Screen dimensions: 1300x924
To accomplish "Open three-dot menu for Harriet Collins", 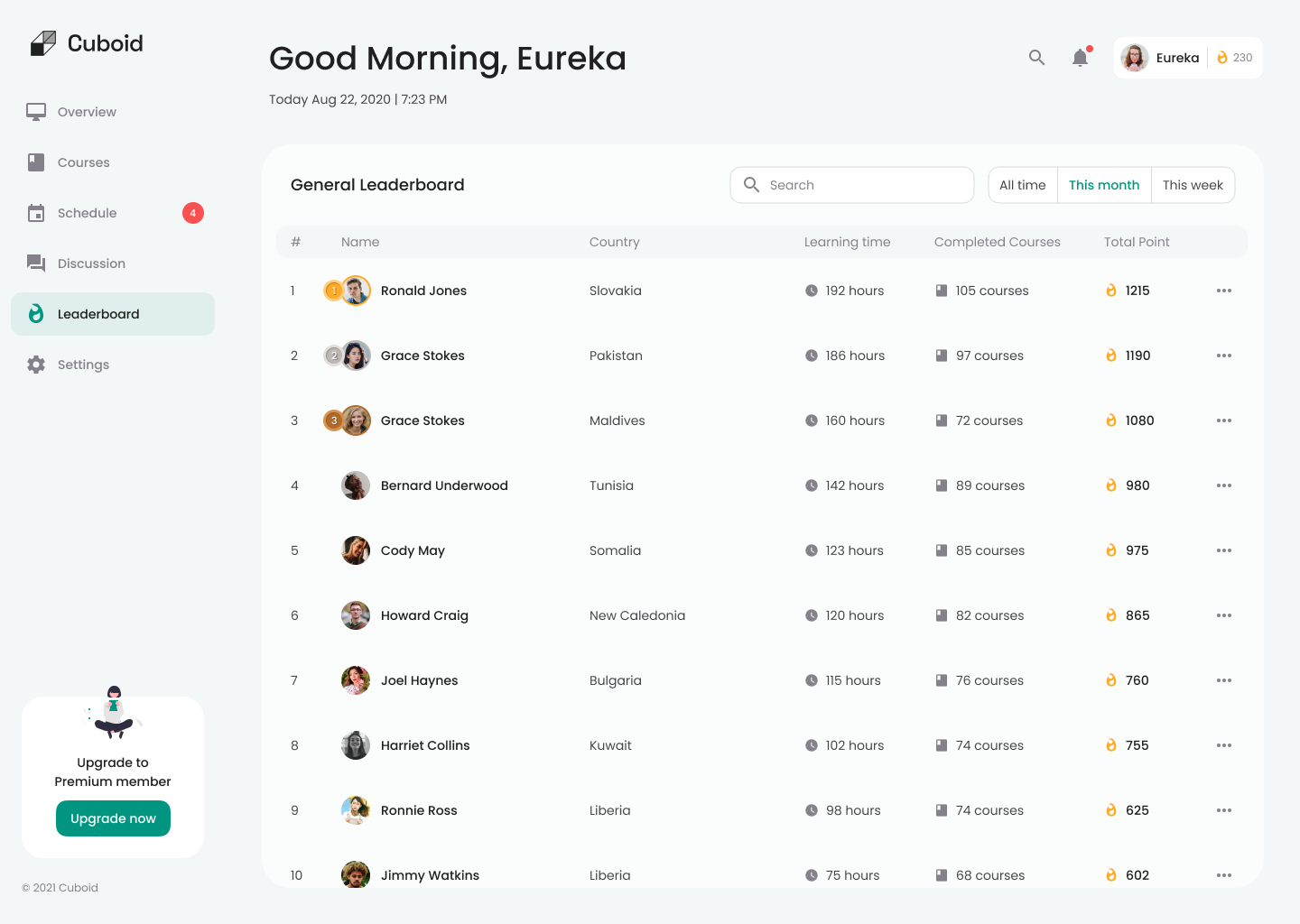I will [1223, 745].
